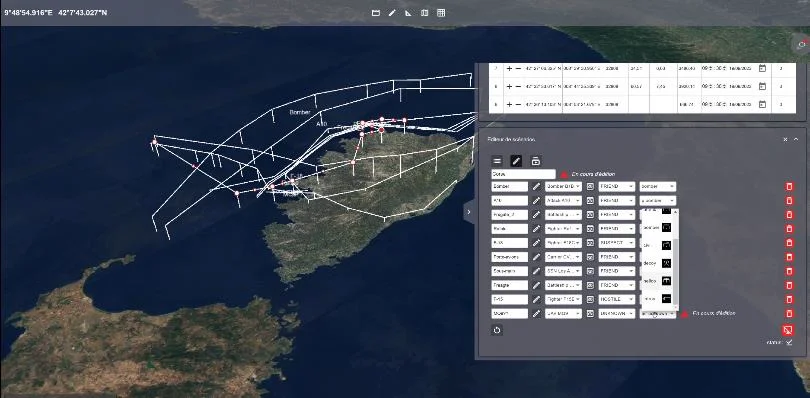Image resolution: width=810 pixels, height=398 pixels.
Task: Choose 'helico' in the open symbol list
Action: tap(657, 281)
